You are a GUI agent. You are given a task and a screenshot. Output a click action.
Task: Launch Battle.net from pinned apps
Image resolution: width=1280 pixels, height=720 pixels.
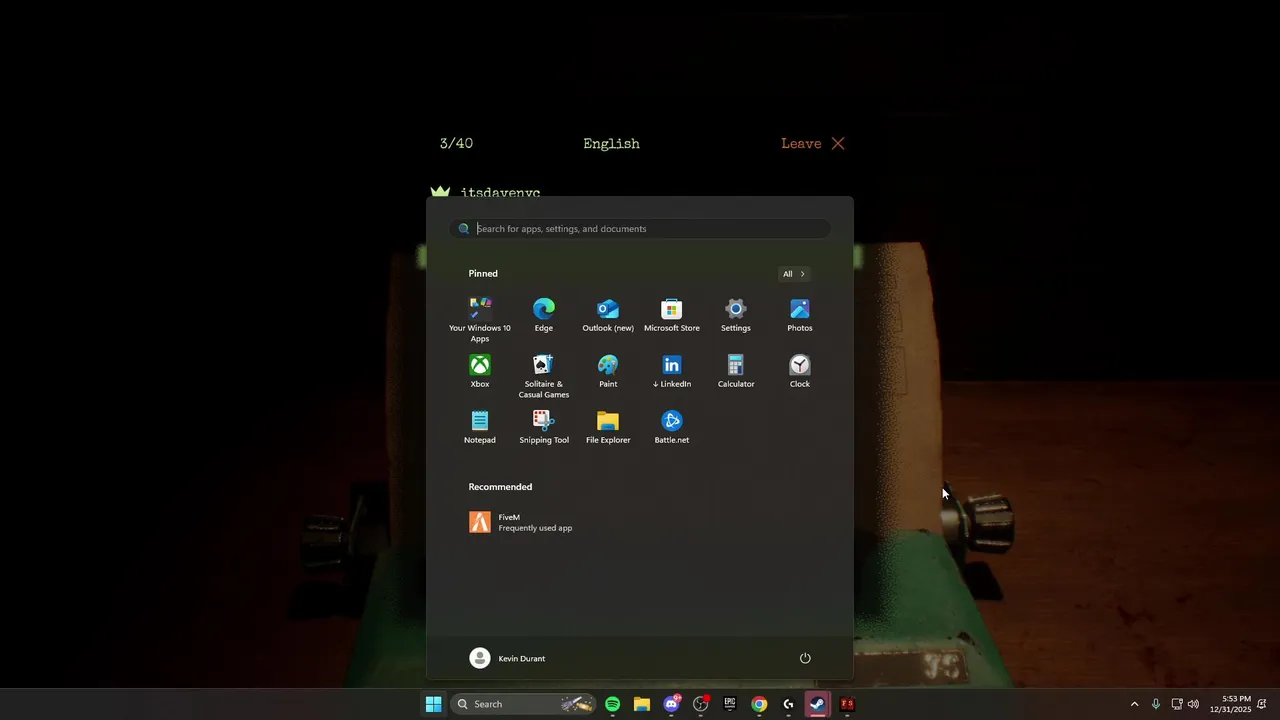(672, 427)
